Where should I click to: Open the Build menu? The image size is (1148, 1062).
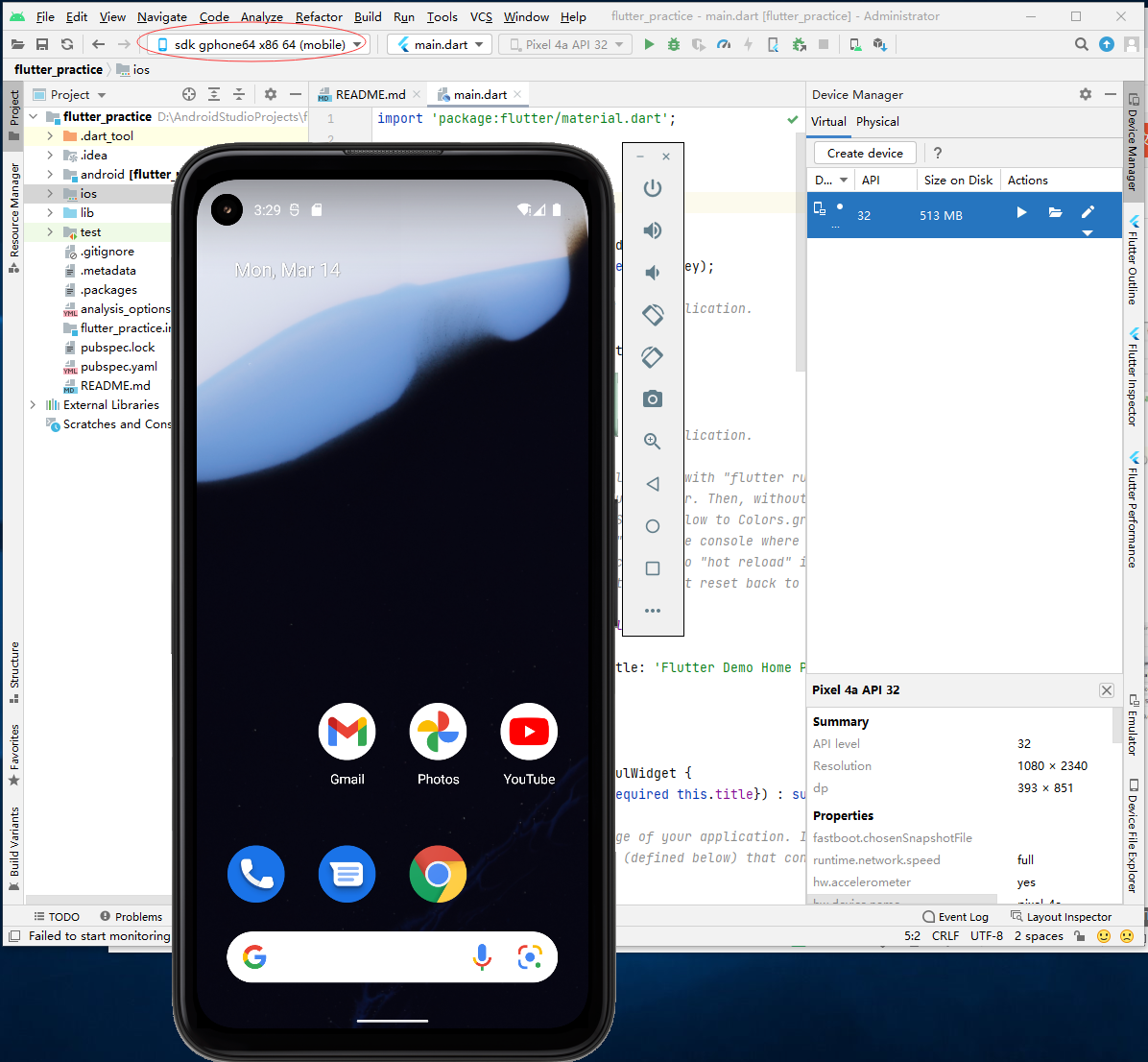(x=368, y=16)
